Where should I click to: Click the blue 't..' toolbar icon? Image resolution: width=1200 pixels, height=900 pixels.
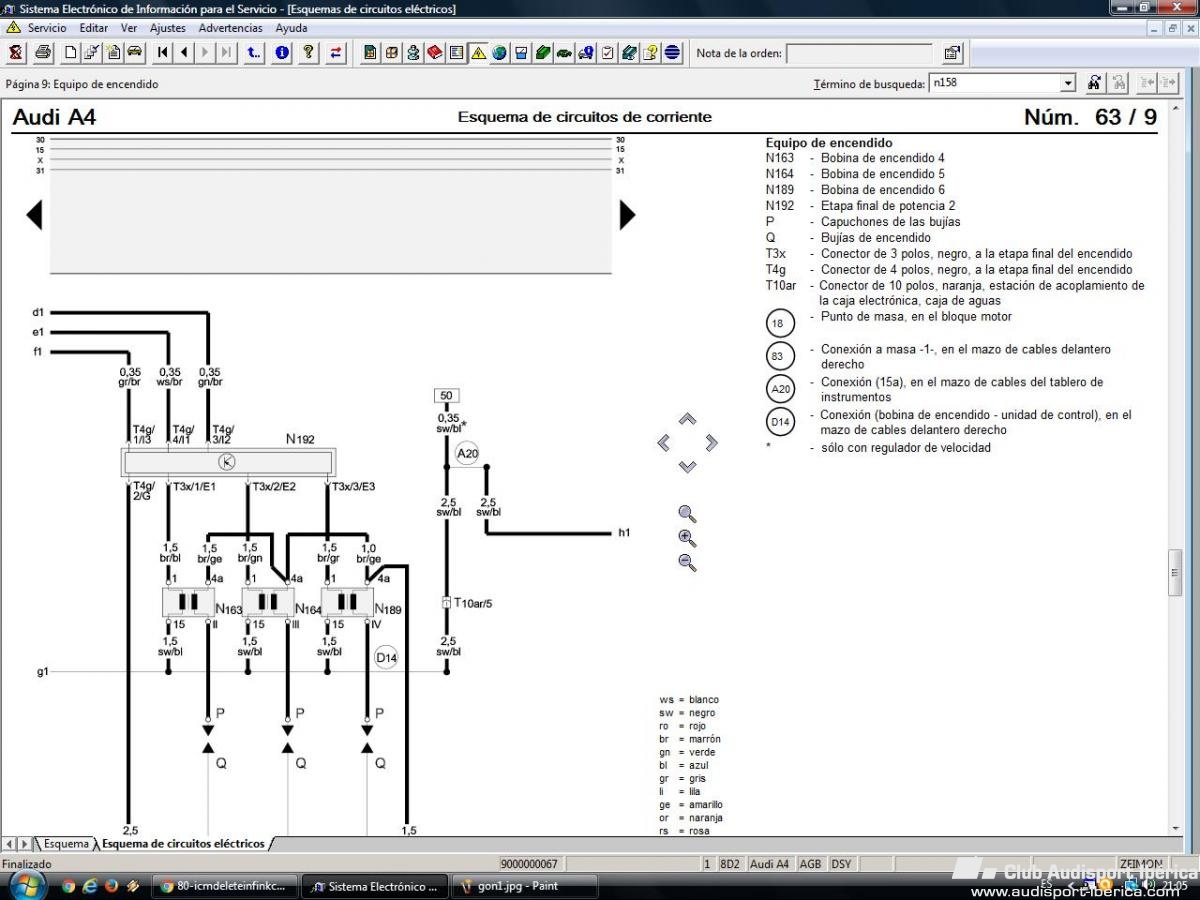[x=254, y=53]
